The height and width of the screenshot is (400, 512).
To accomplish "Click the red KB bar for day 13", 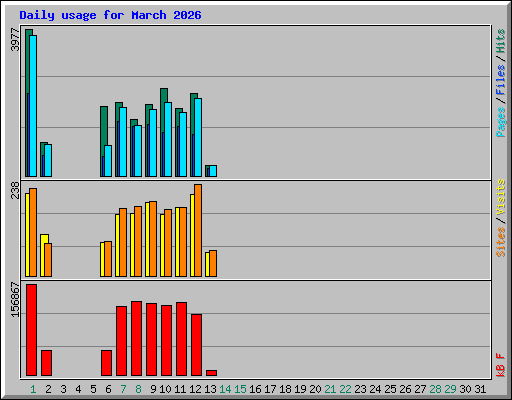I will (211, 373).
